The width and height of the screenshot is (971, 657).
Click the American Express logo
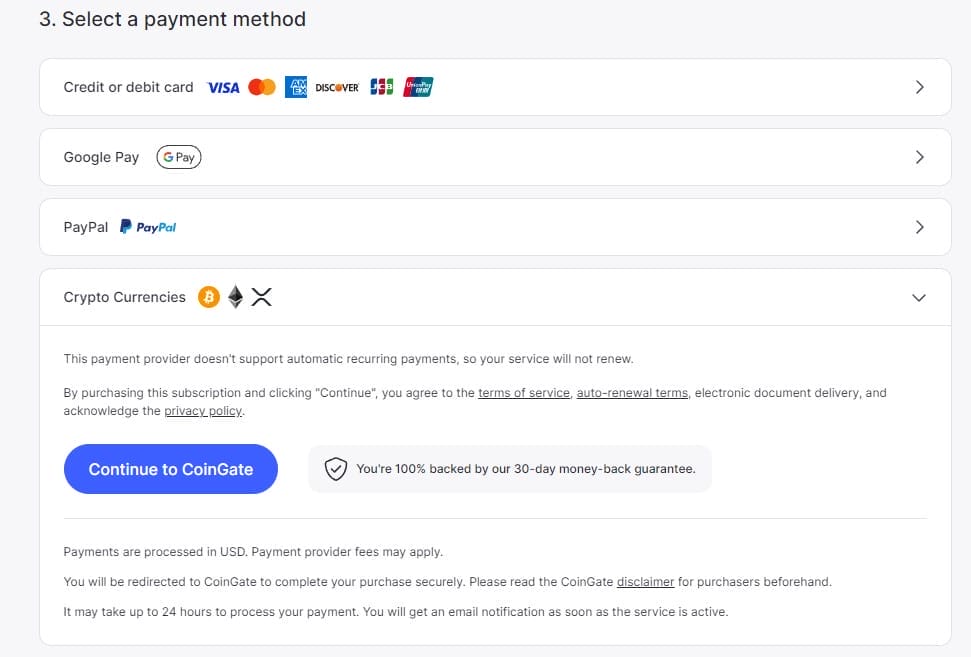[296, 87]
